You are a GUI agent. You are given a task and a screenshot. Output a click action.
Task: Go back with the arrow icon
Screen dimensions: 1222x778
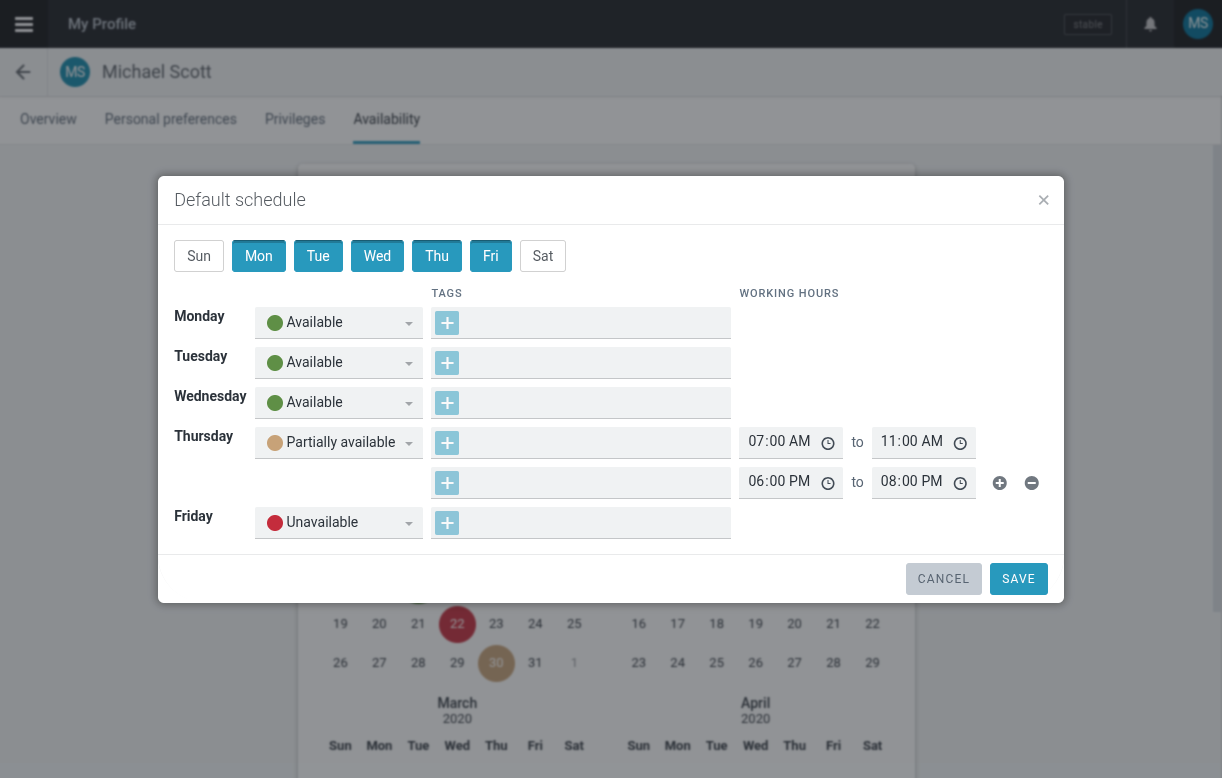[x=23, y=72]
